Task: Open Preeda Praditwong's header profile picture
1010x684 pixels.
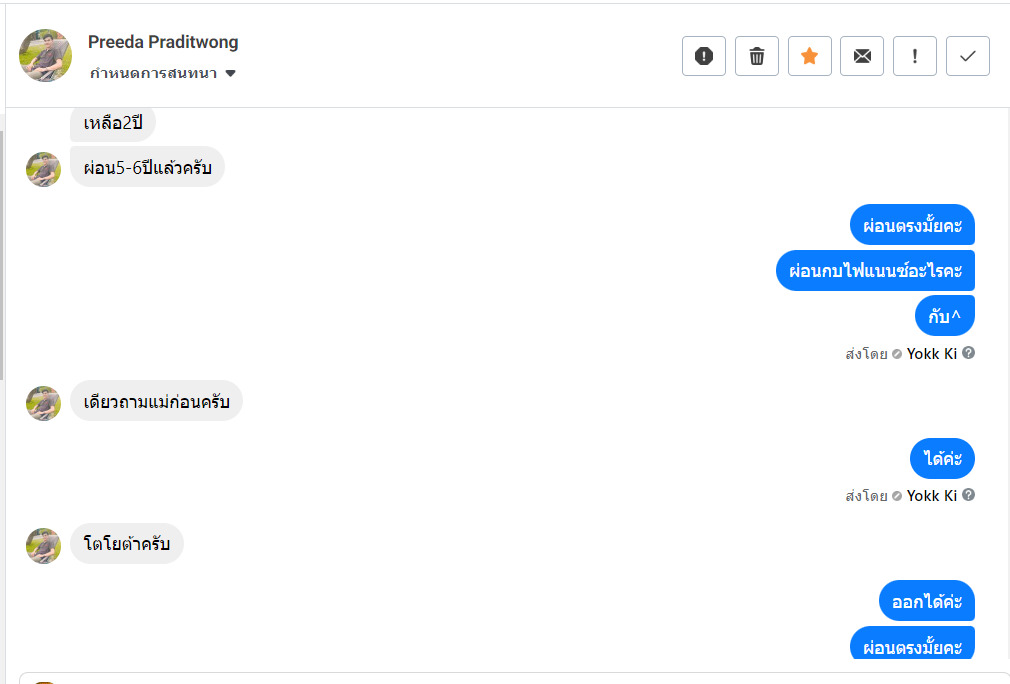Action: click(x=45, y=56)
